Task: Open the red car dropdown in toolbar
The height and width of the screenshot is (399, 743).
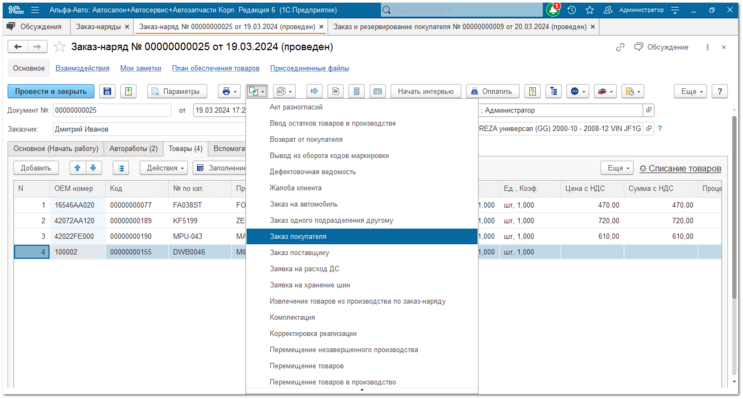Action: 605,91
